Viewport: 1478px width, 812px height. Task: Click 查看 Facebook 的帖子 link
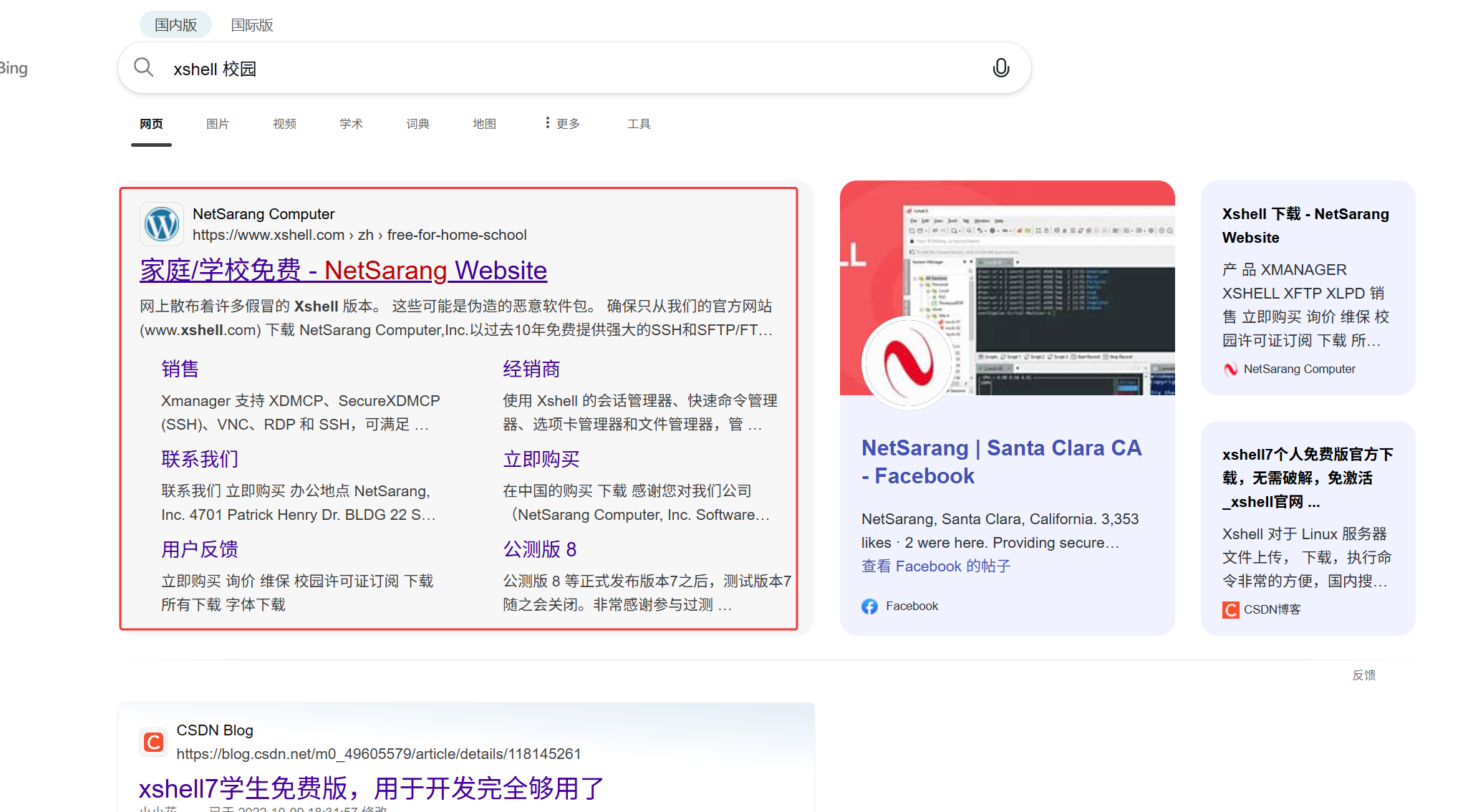936,566
